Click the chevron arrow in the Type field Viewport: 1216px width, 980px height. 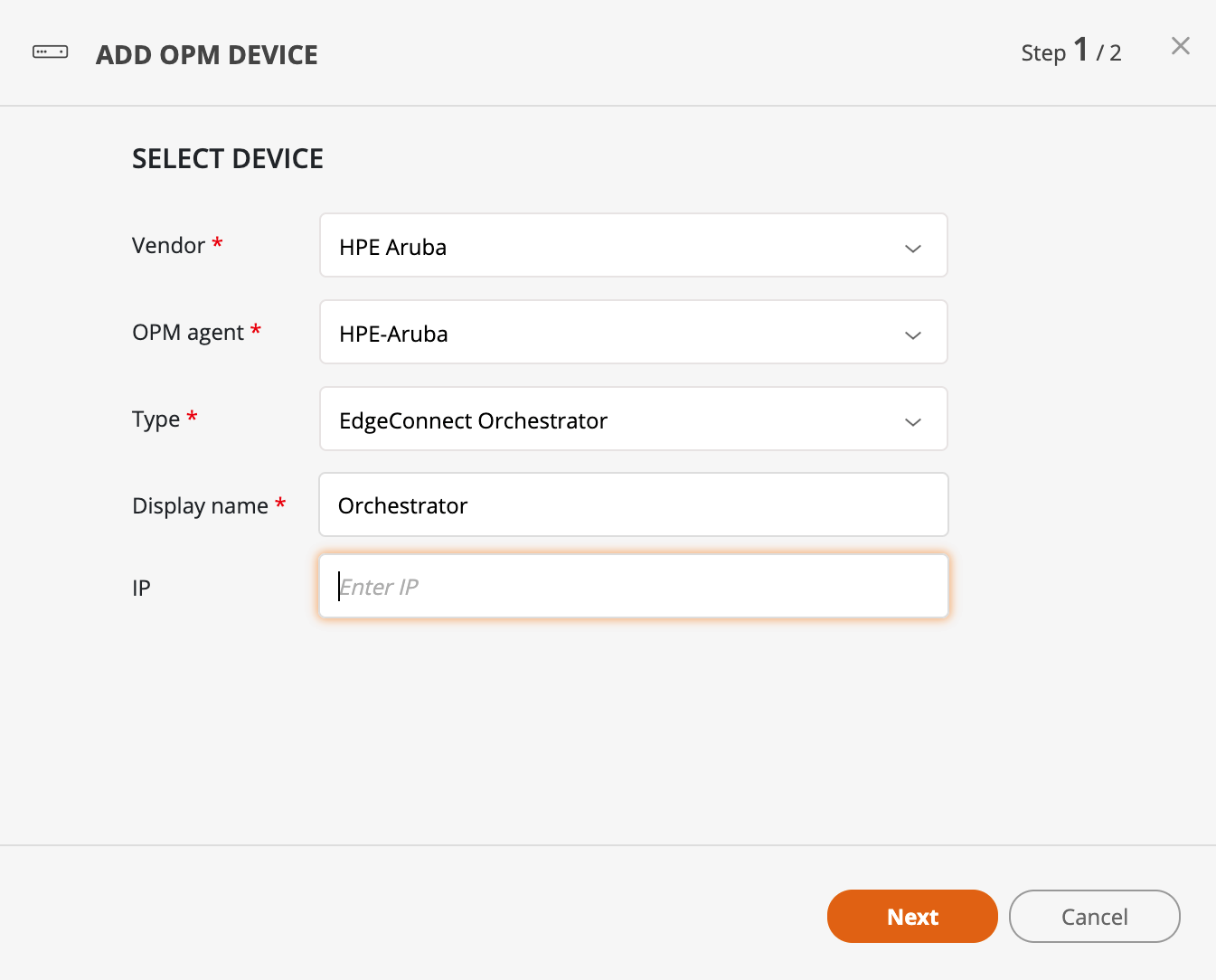click(x=913, y=421)
